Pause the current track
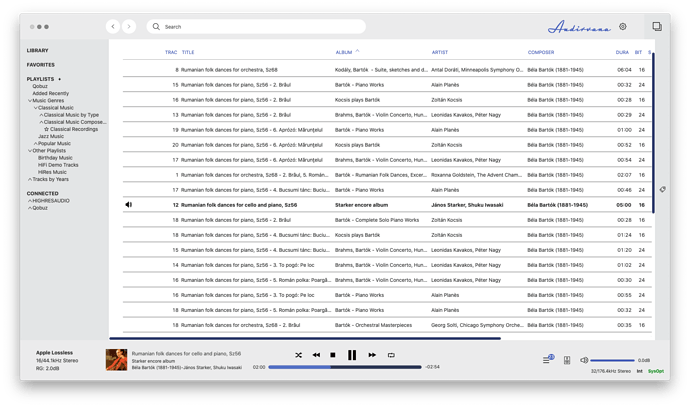This screenshot has width=690, height=406. (x=352, y=355)
